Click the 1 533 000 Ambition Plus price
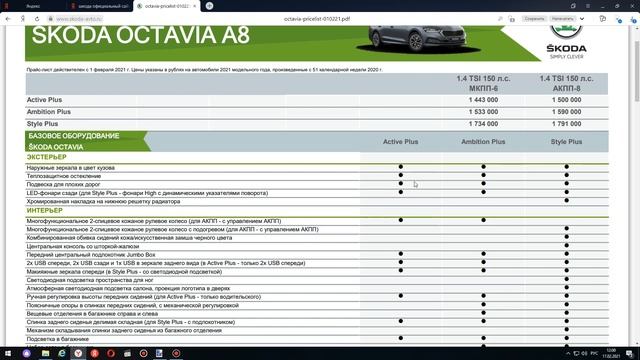 [x=483, y=112]
